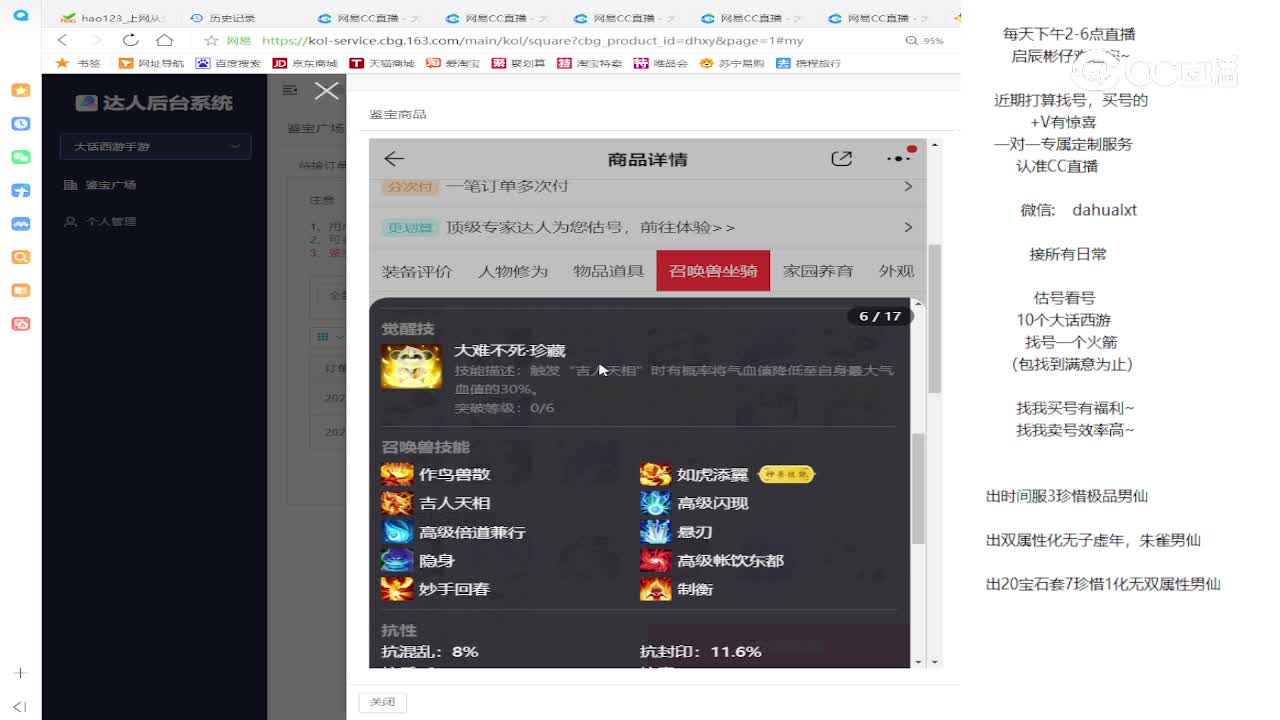The height and width of the screenshot is (720, 1280).
Task: Toggle the sidebar collapse menu icon
Action: point(290,90)
